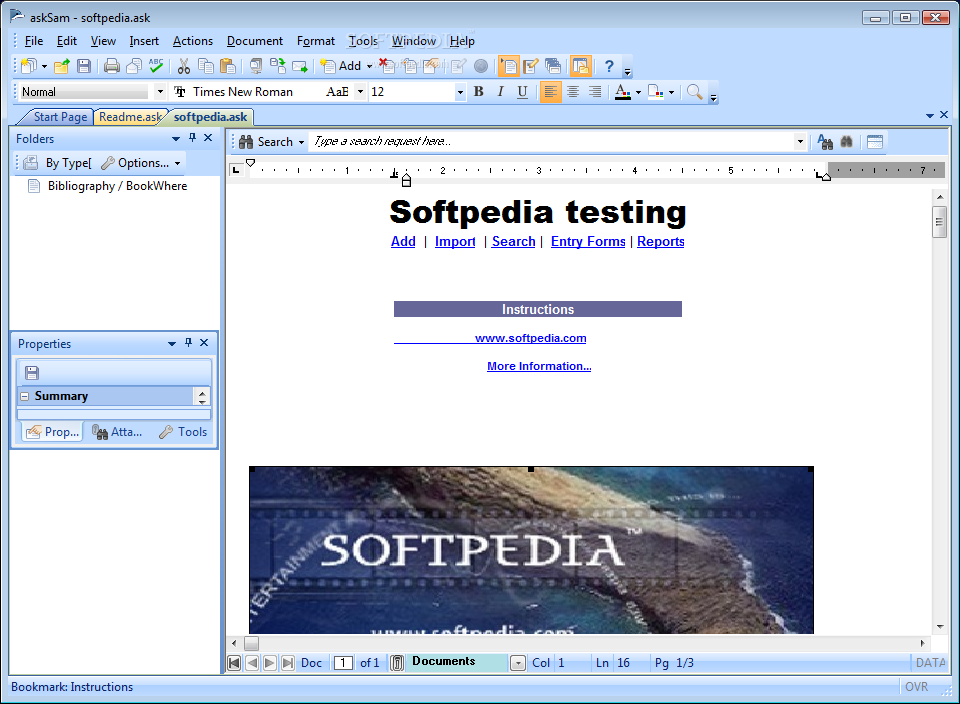Open the Format menu

316,41
